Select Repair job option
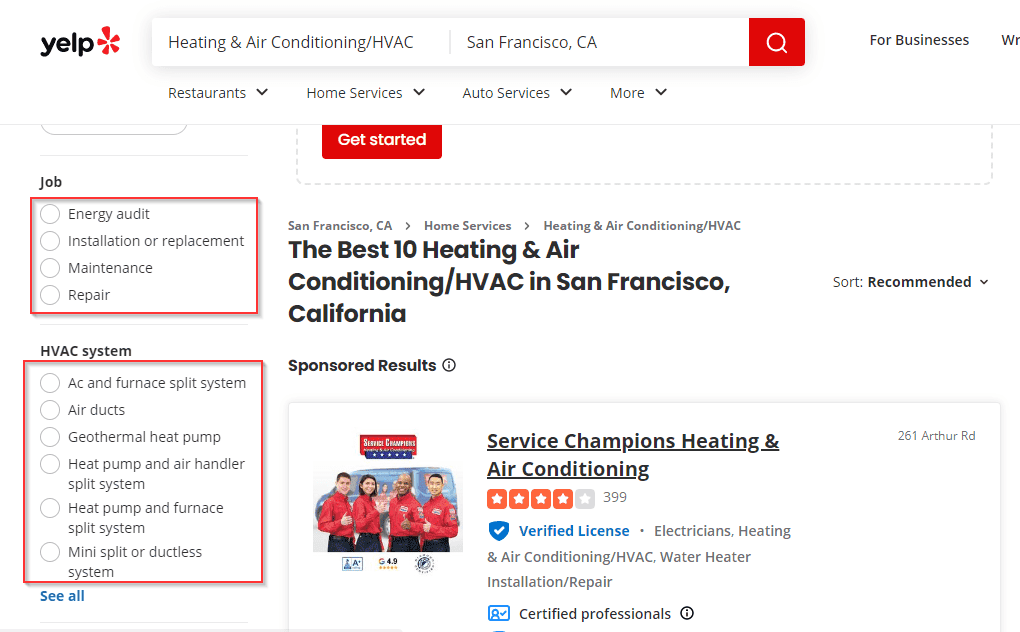Viewport: 1020px width, 632px height. click(x=50, y=295)
